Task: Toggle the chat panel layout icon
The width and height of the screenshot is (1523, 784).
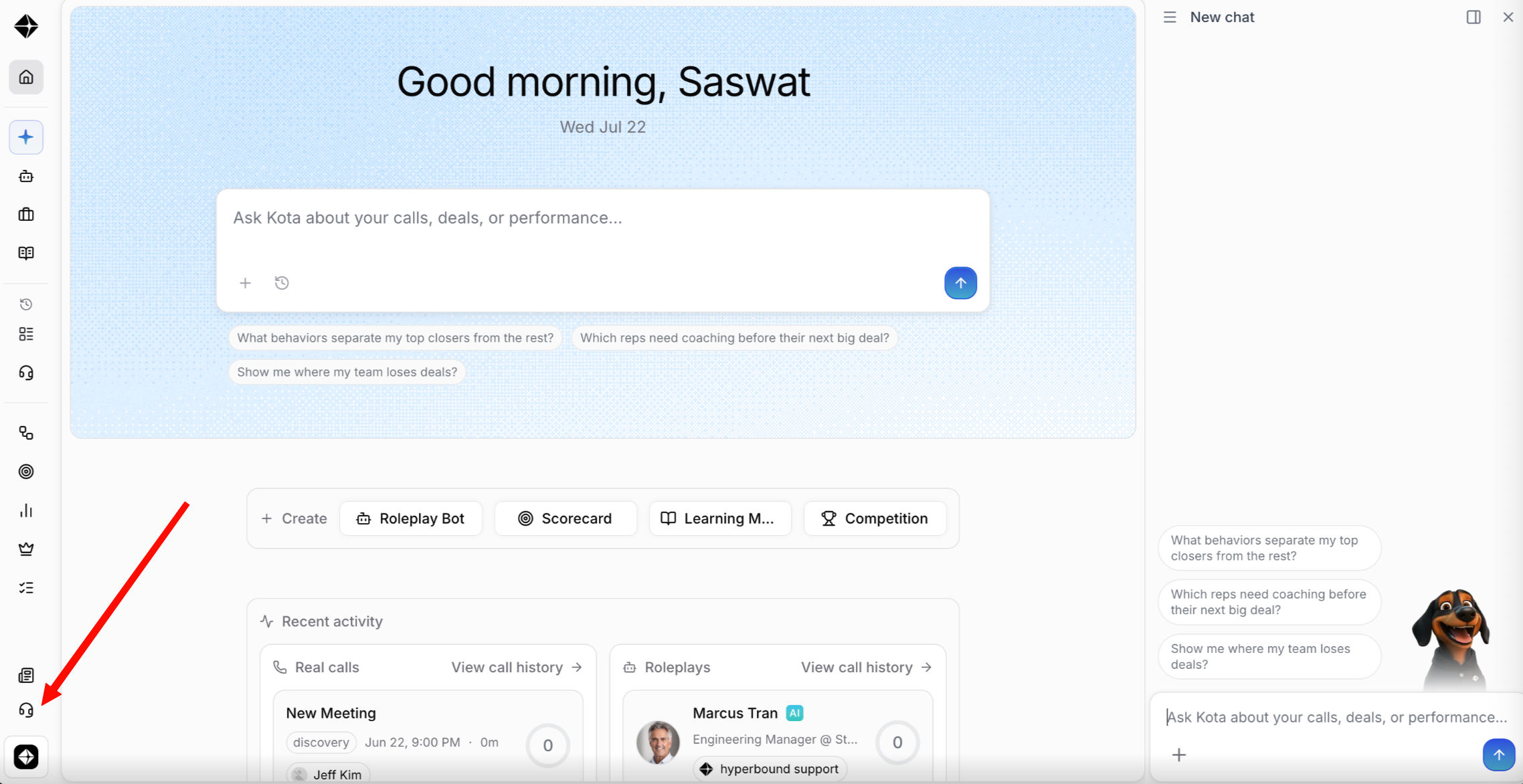Action: [x=1473, y=17]
